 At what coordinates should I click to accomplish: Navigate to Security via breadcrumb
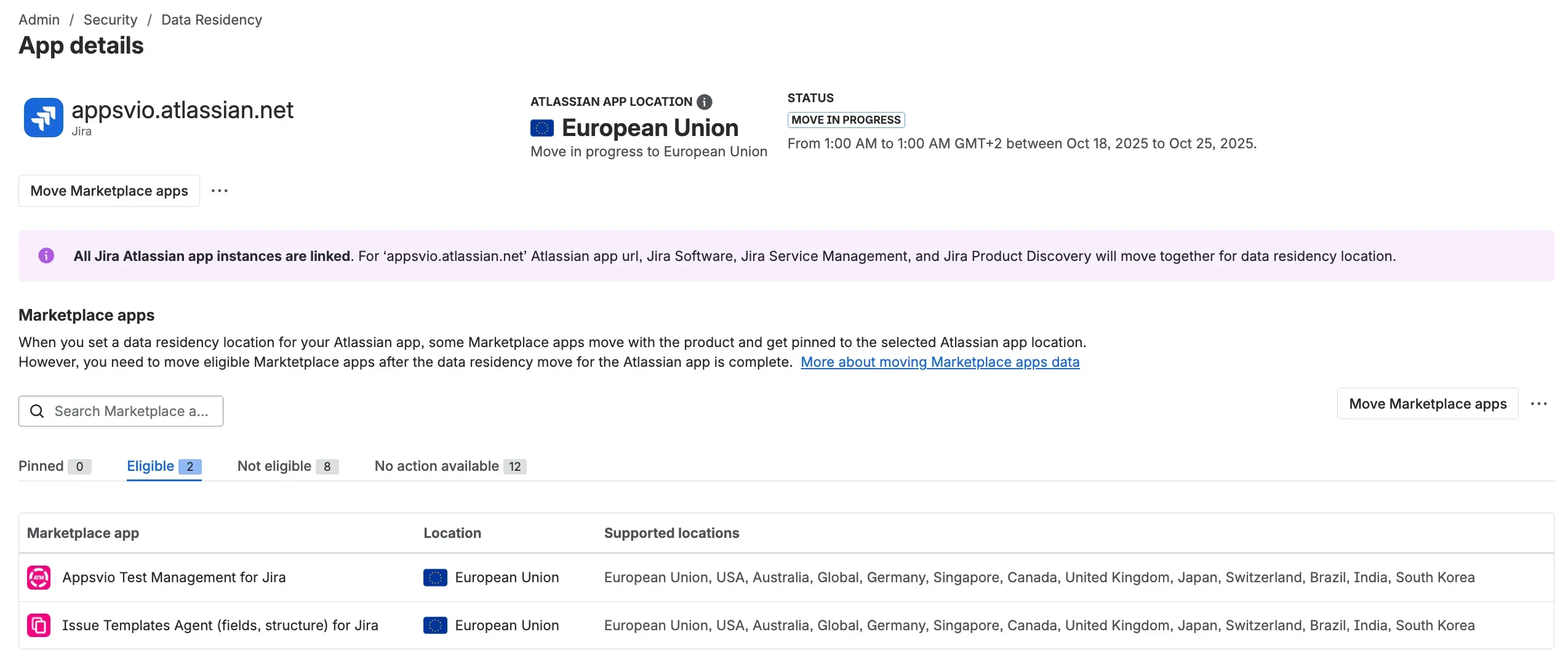(110, 19)
